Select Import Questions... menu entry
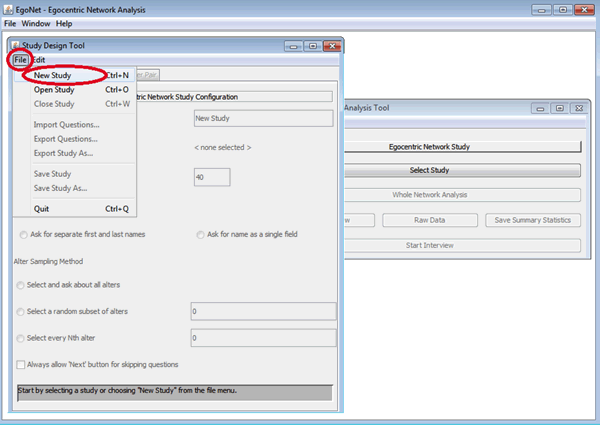Screen dimensions: 600x425 [x=75, y=125]
